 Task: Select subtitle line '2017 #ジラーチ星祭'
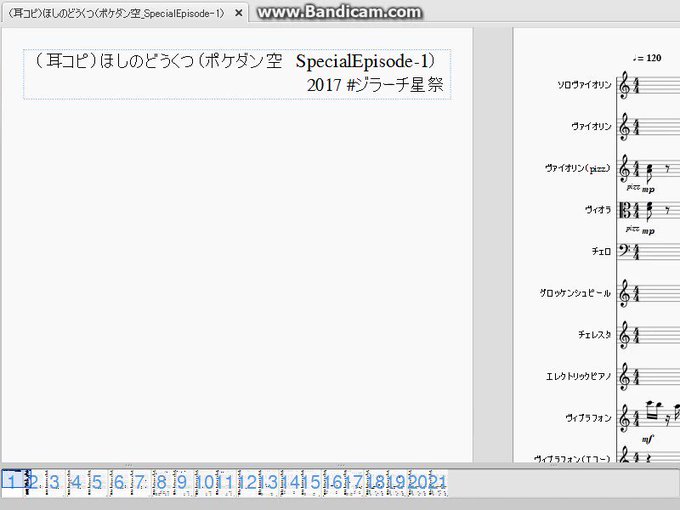[x=375, y=85]
